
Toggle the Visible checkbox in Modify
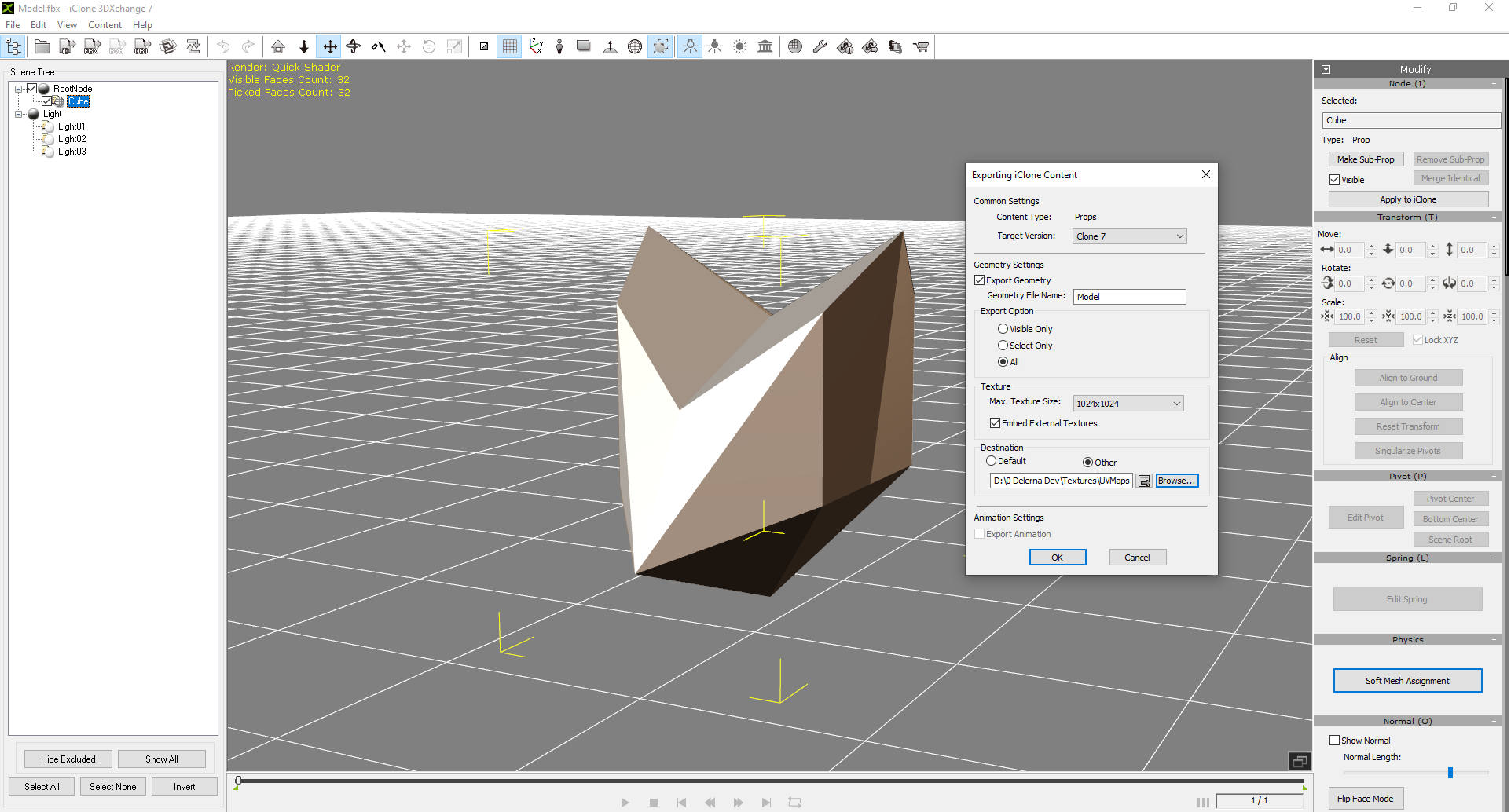click(x=1334, y=180)
